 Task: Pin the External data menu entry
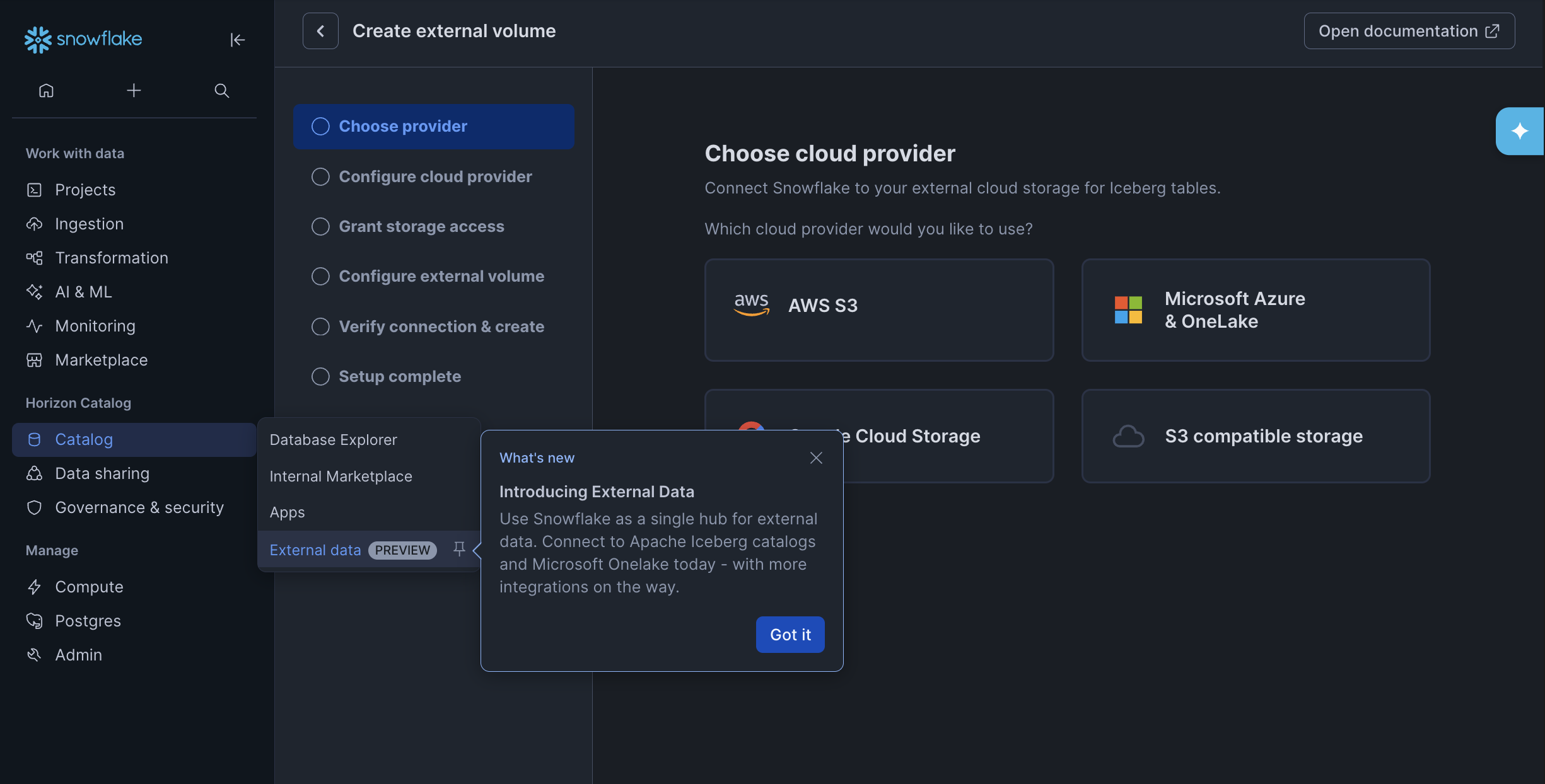click(x=460, y=549)
